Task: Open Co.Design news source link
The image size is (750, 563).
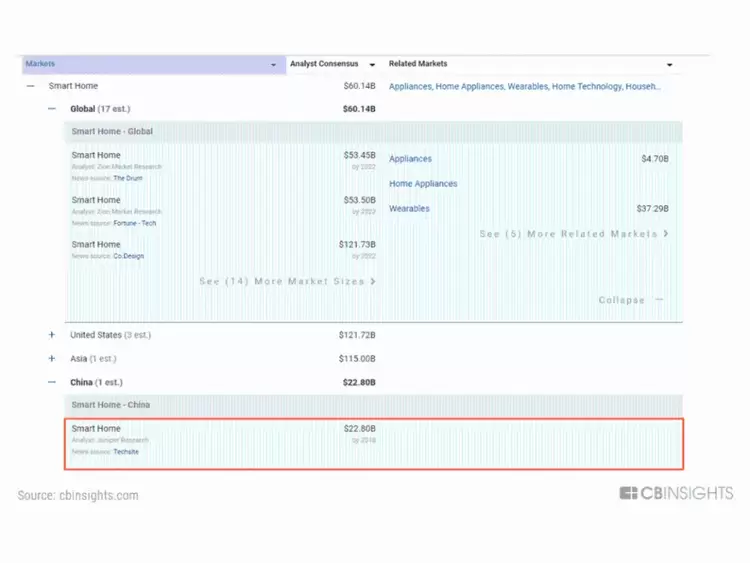Action: pos(128,256)
